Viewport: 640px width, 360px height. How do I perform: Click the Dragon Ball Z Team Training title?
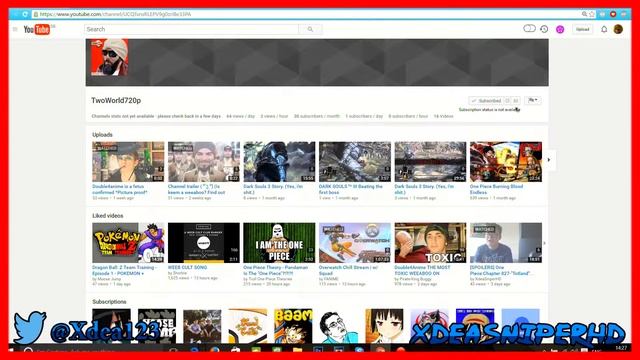pyautogui.click(x=124, y=270)
